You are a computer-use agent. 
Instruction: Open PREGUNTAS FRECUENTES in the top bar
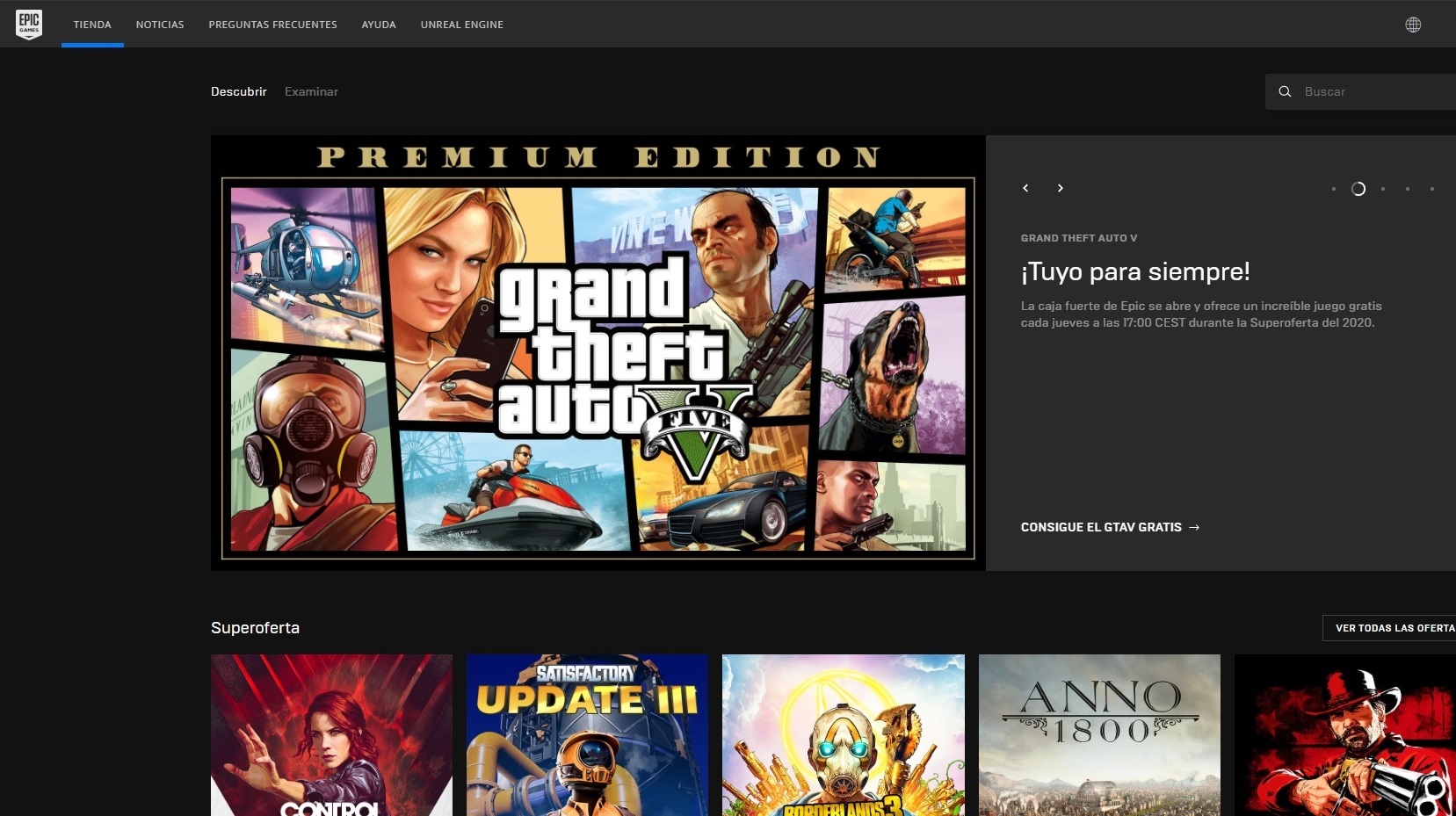coord(272,25)
